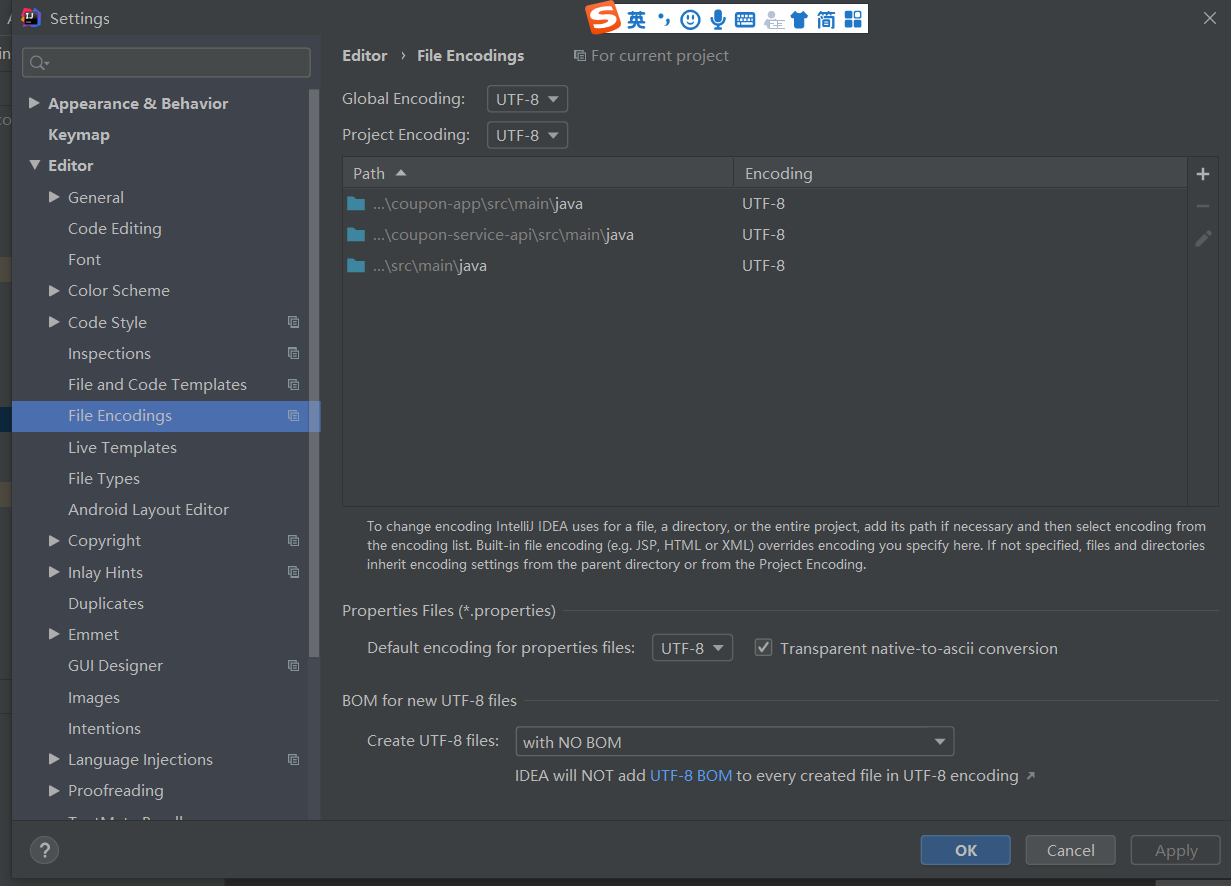1231x886 pixels.
Task: Click the Sogou soft keyboard icon
Action: point(745,19)
